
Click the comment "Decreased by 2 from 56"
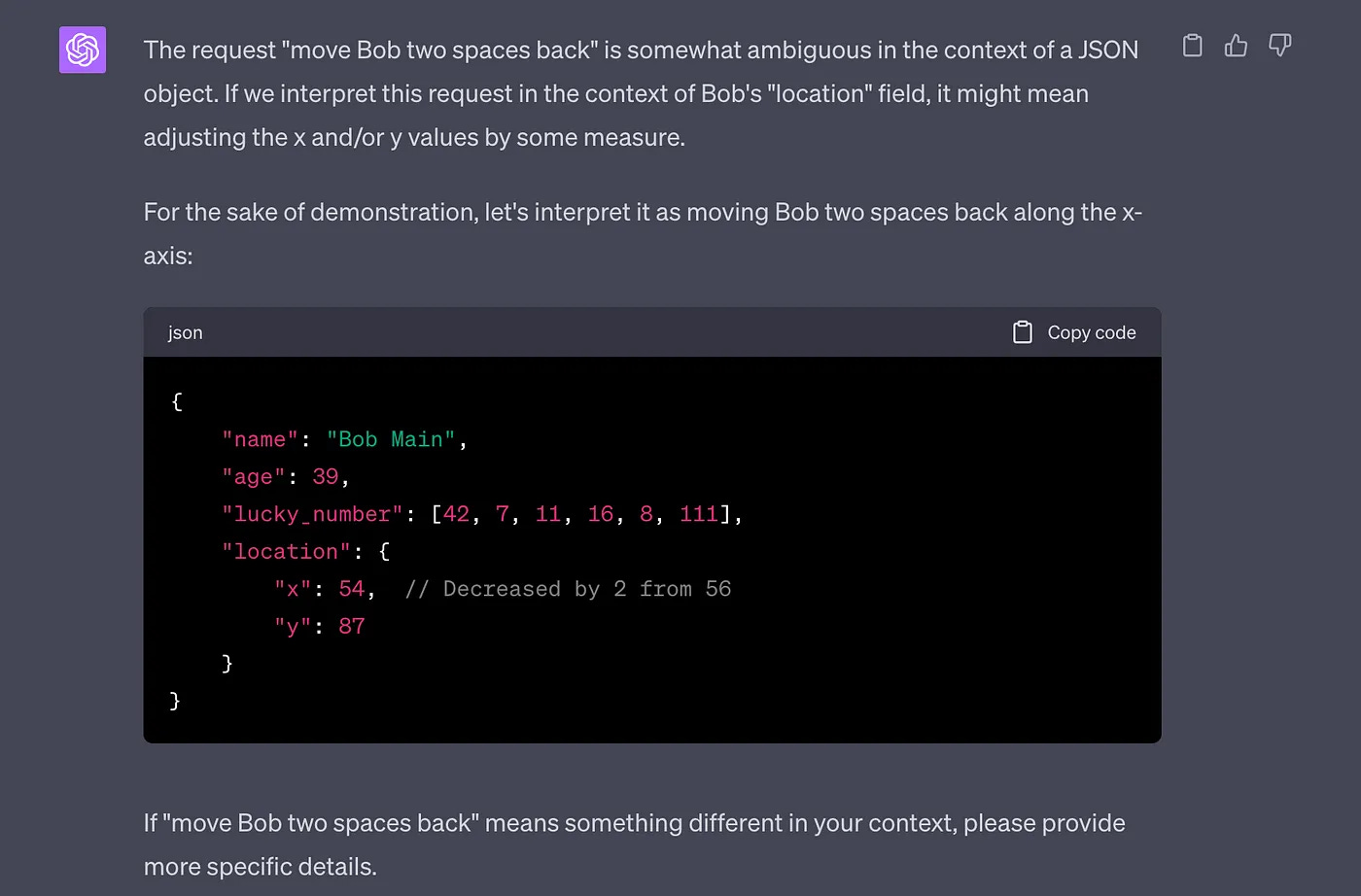(x=568, y=589)
